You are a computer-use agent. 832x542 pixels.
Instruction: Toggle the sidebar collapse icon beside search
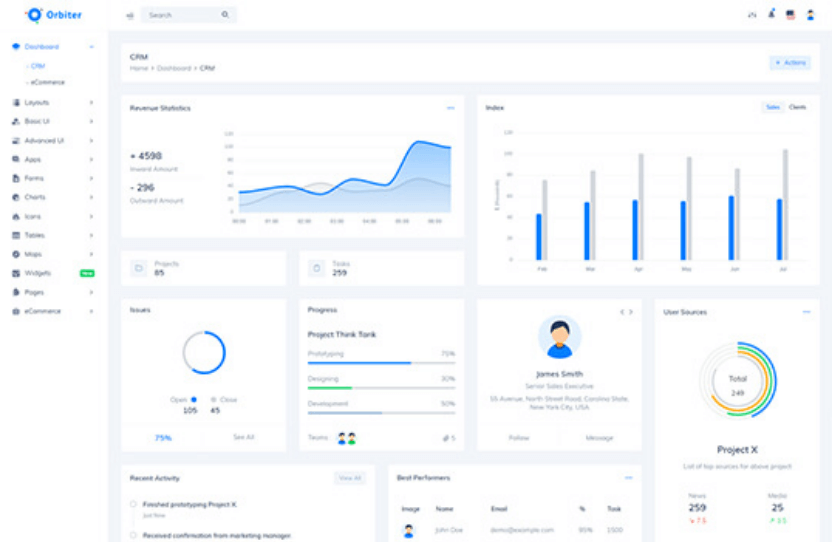pos(129,15)
